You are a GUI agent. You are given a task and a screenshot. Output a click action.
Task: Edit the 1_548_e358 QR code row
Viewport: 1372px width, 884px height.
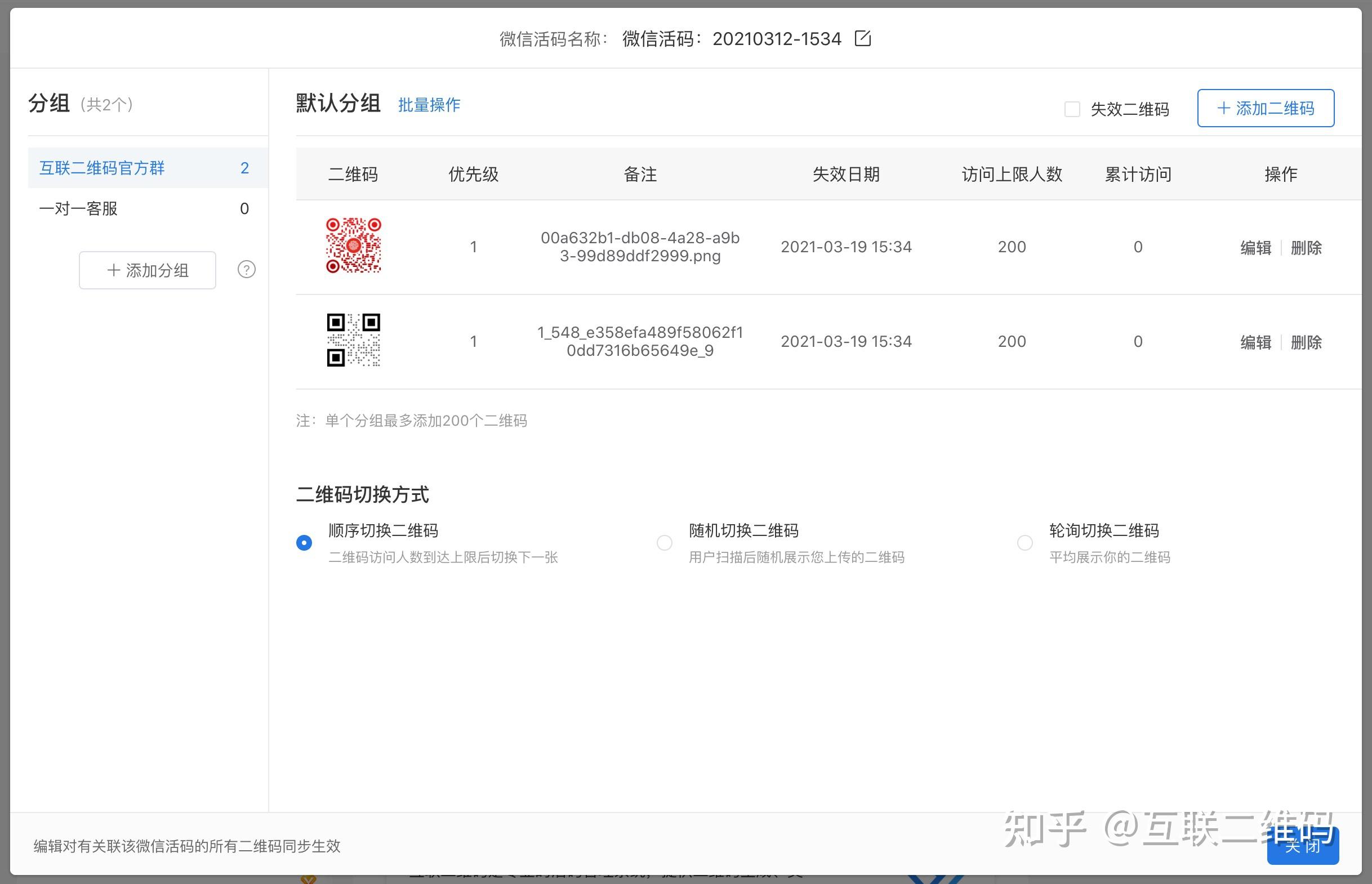click(x=1255, y=342)
